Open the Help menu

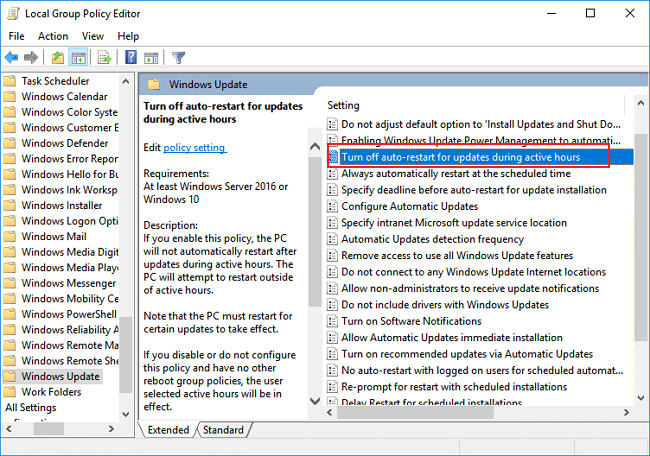coord(128,36)
